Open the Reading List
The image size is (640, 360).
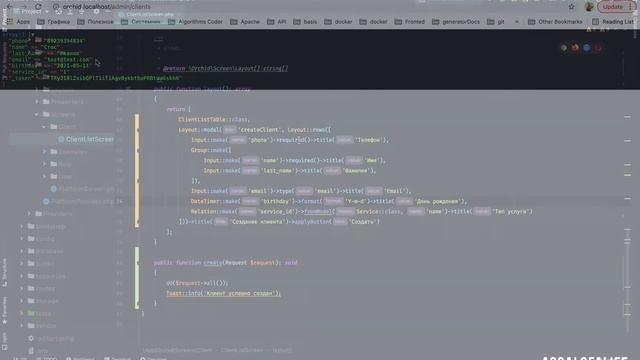click(613, 22)
